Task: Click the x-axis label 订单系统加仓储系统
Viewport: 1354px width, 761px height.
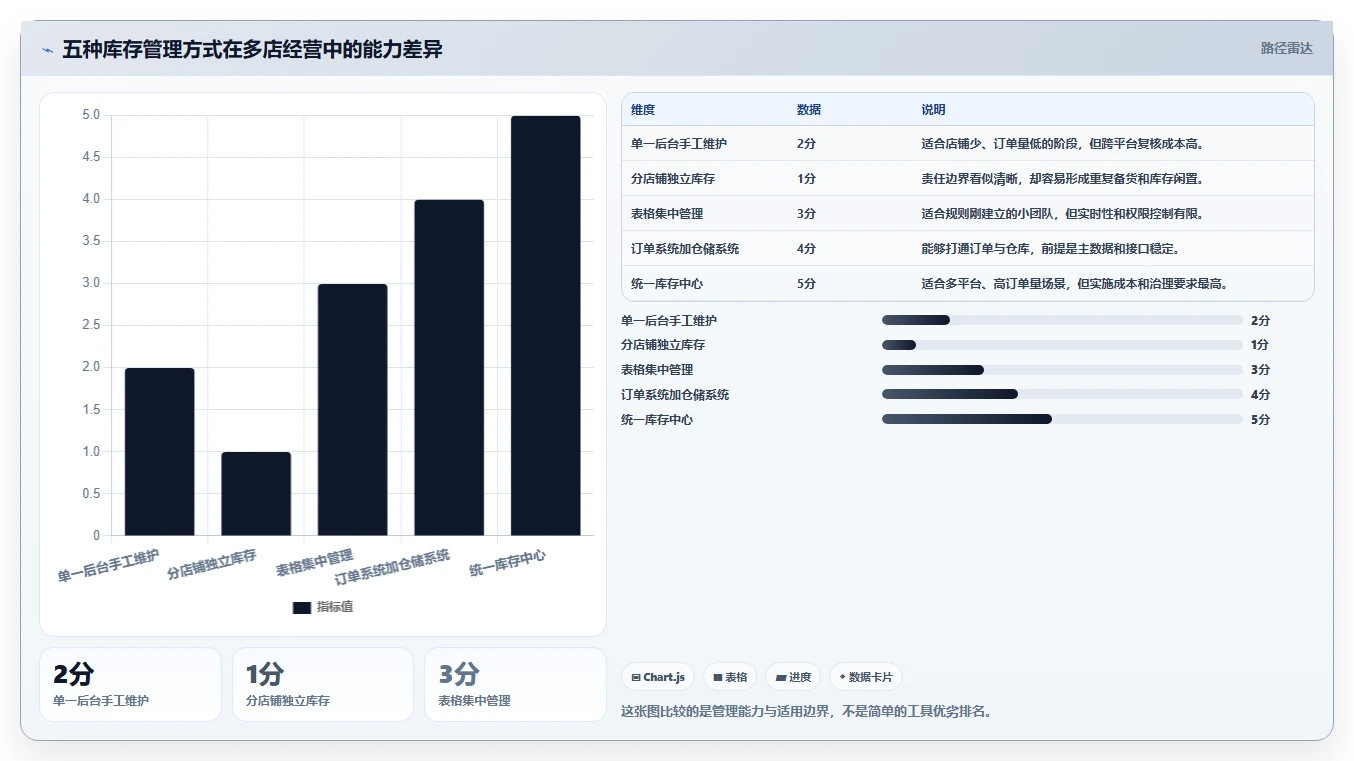Action: point(392,566)
